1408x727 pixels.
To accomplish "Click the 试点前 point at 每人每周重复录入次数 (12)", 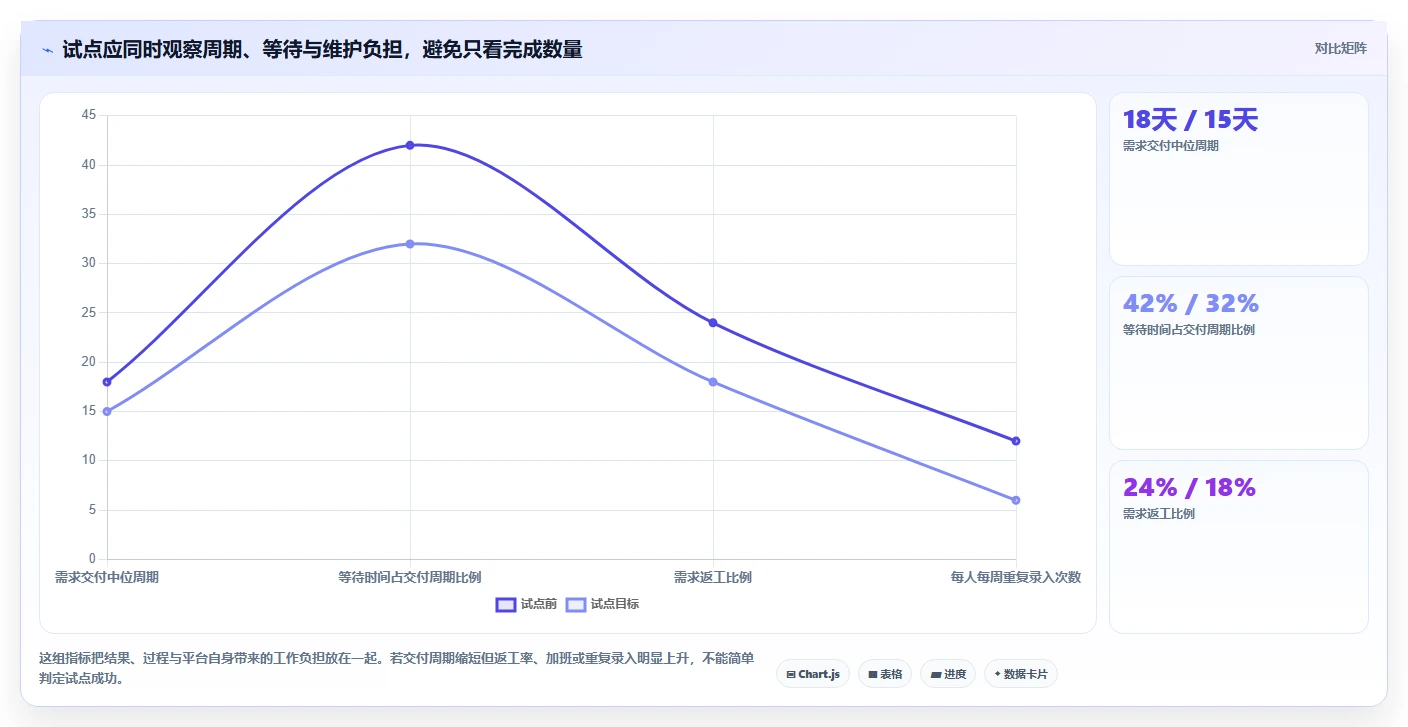I will point(1016,441).
